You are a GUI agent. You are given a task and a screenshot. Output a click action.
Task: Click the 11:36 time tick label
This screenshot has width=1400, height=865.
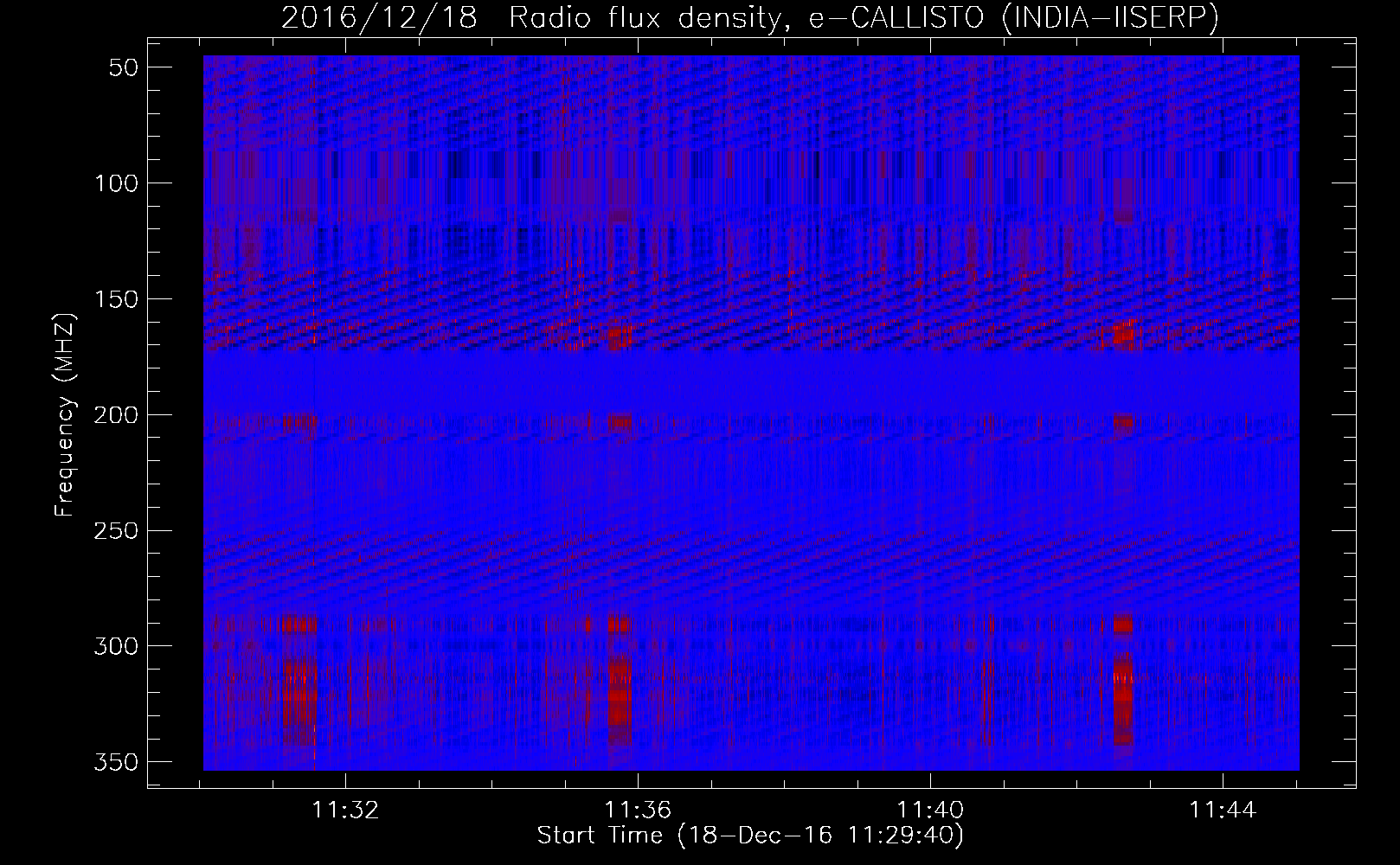click(x=638, y=810)
